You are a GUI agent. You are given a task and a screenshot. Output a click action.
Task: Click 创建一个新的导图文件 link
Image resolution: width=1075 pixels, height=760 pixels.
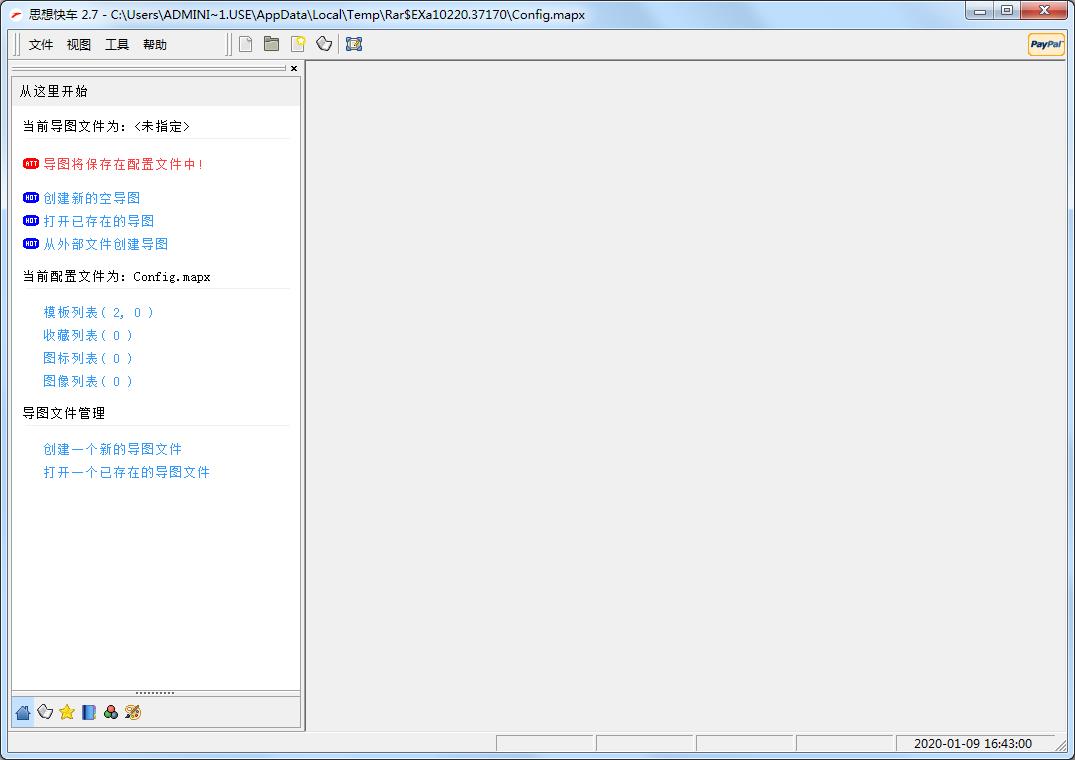point(112,449)
